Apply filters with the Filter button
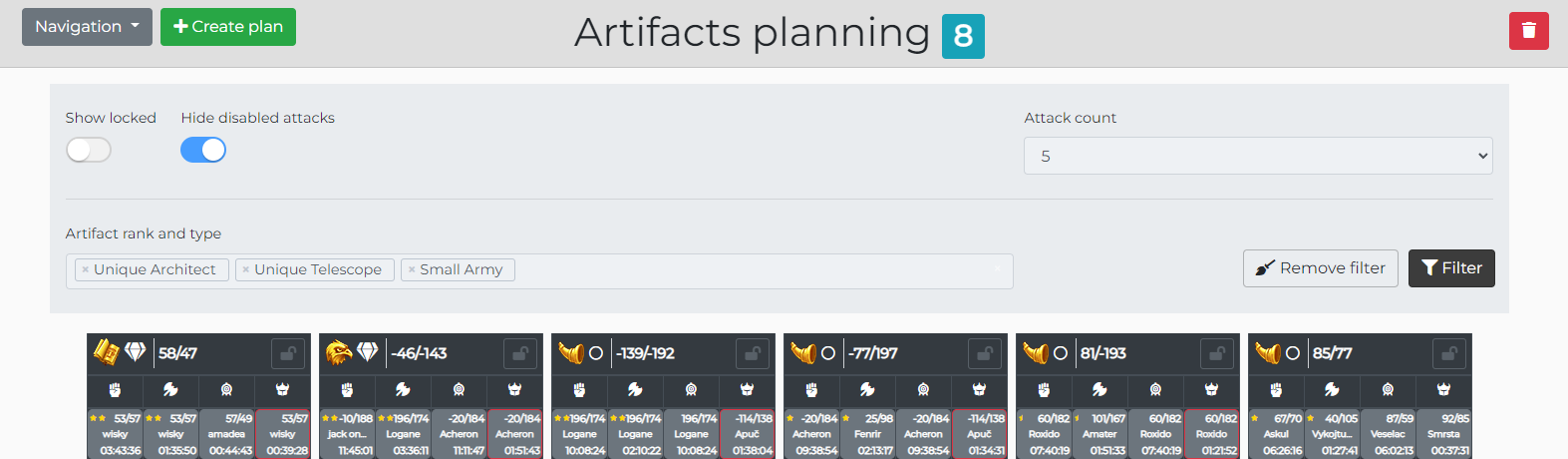The height and width of the screenshot is (459, 1568). [x=1450, y=268]
